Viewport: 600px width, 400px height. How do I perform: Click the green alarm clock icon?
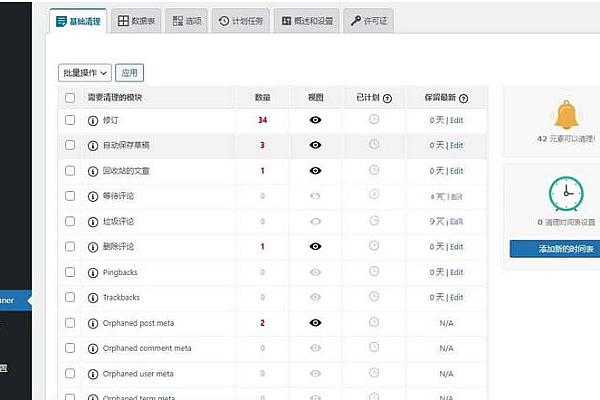(566, 194)
